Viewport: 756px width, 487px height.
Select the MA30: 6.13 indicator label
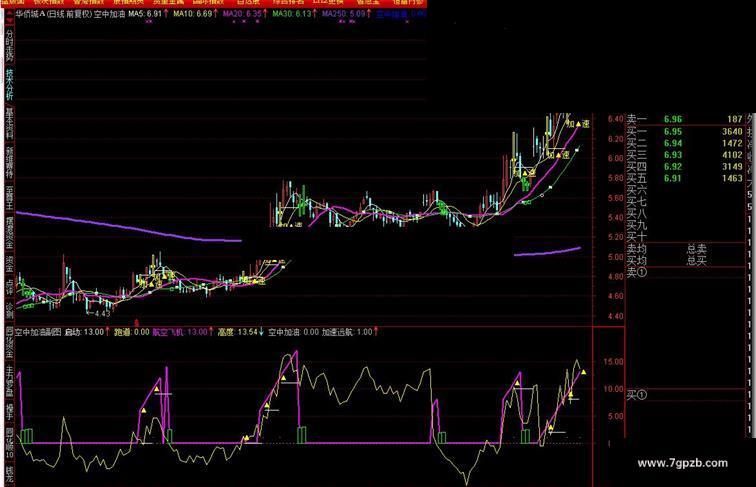pos(294,14)
